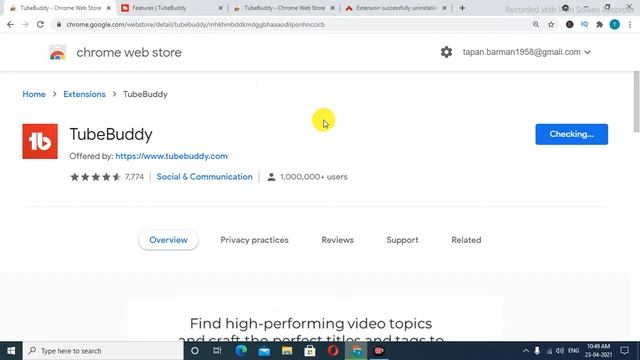Image resolution: width=640 pixels, height=360 pixels.
Task: Click the TubeBuddy red logo icon
Action: click(x=40, y=141)
